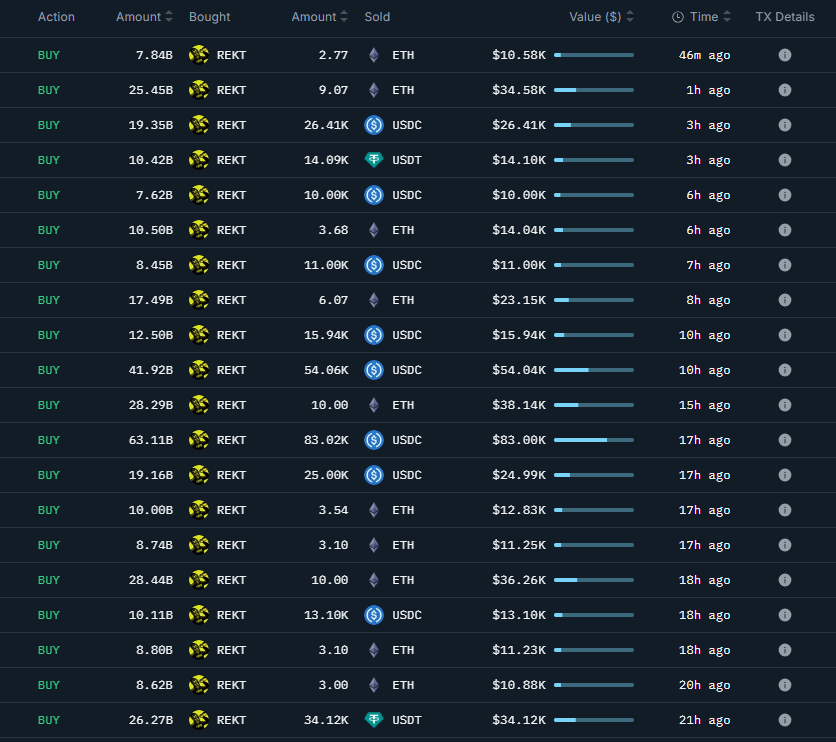Screen dimensions: 836x742
Task: Click the 3.00 ETH sold amount
Action: [333, 685]
